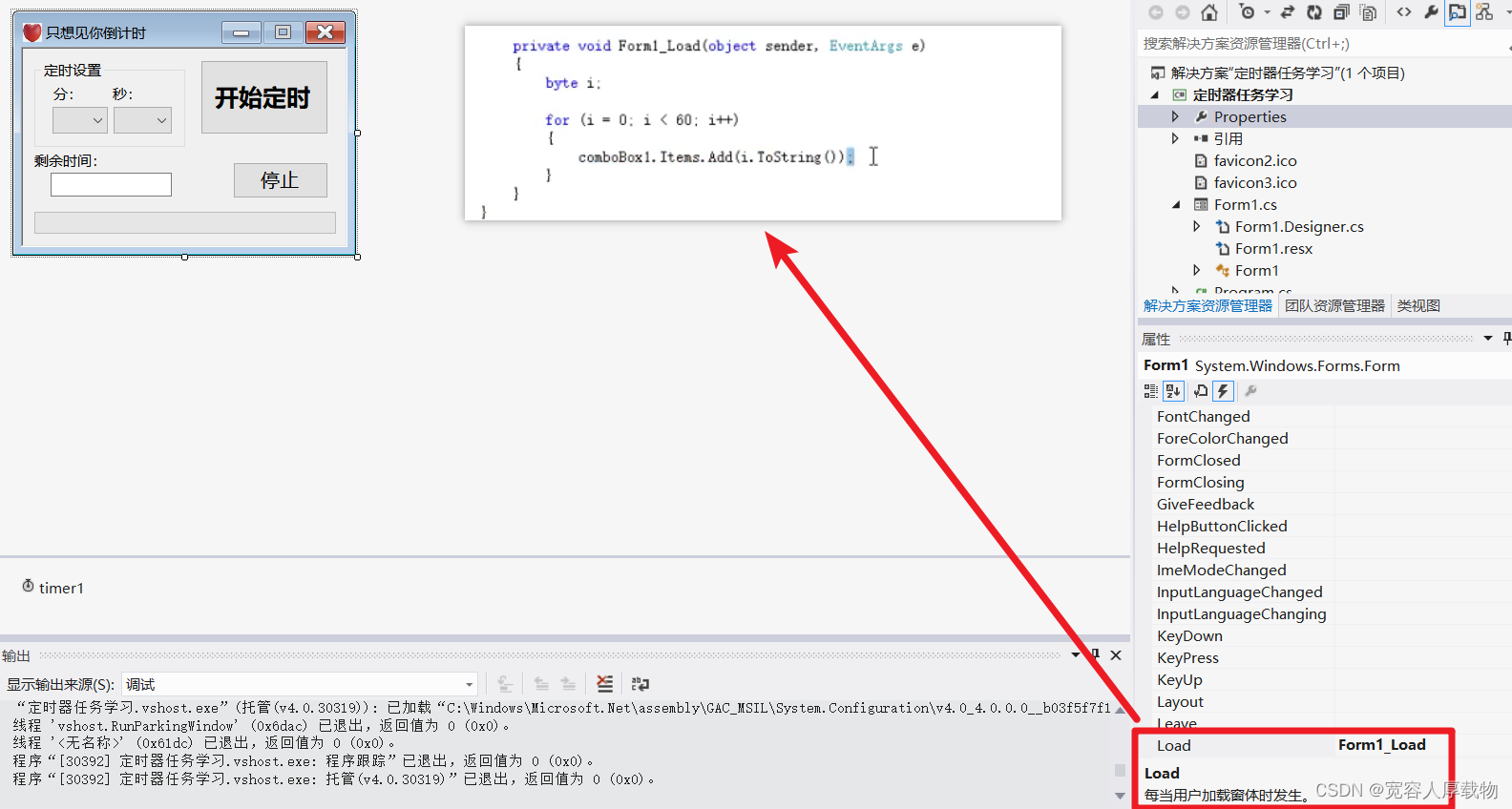Click the Collapse All icon in Solution Explorer
This screenshot has width=1512, height=809.
pos(1341,12)
